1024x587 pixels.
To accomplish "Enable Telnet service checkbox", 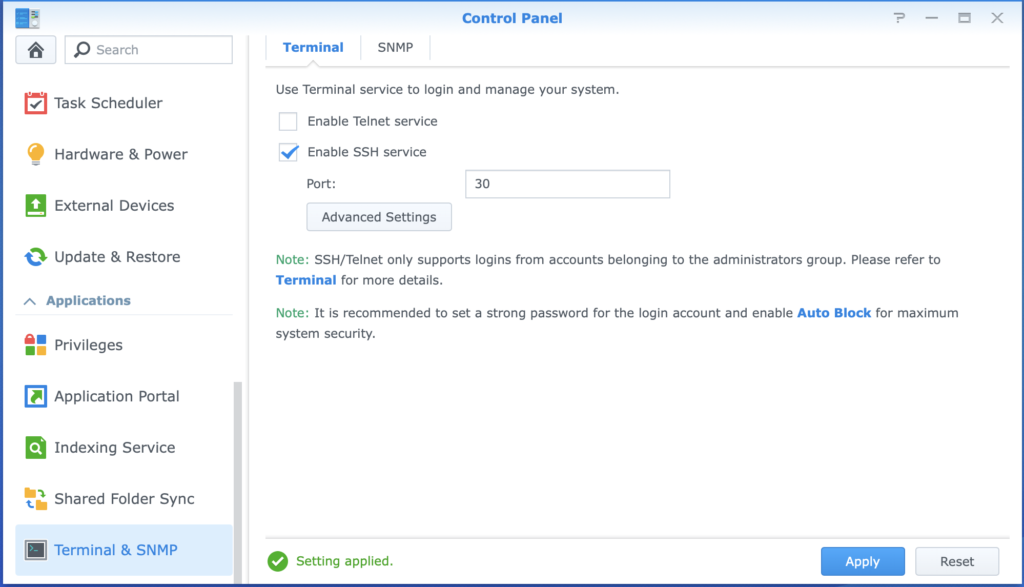I will click(288, 121).
